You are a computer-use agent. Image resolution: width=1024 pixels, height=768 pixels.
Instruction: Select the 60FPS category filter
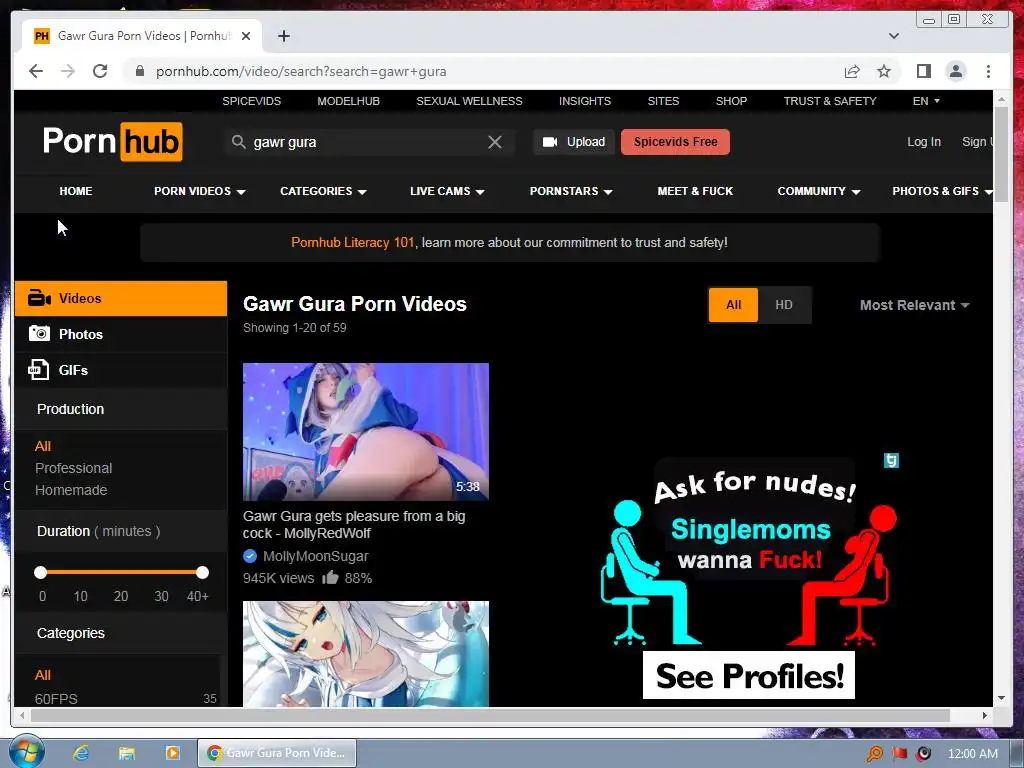pyautogui.click(x=56, y=699)
